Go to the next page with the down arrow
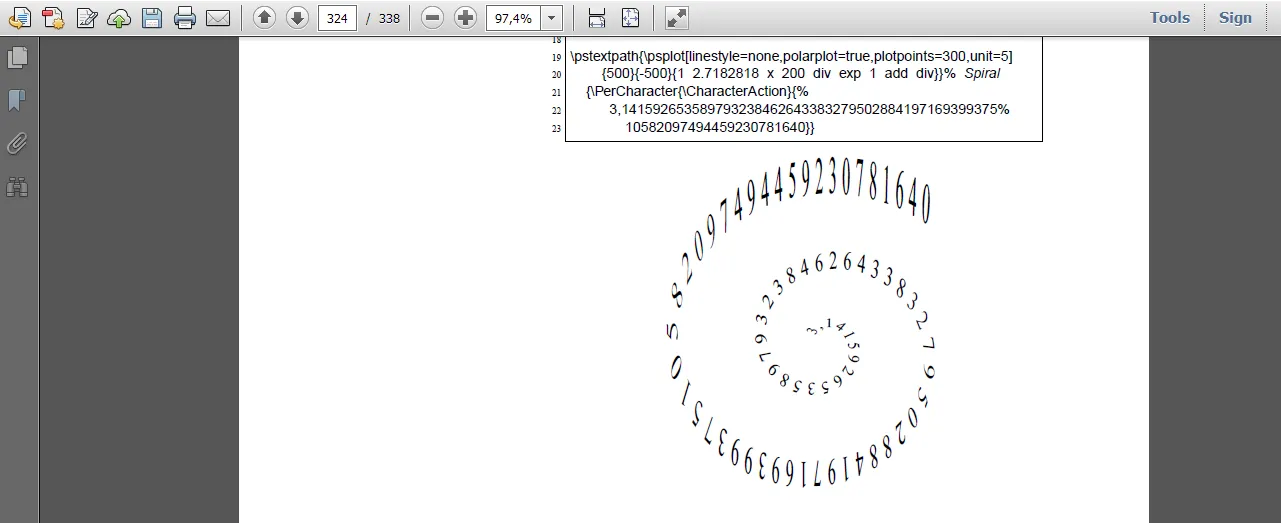Screen dimensions: 1281x523 297,17
